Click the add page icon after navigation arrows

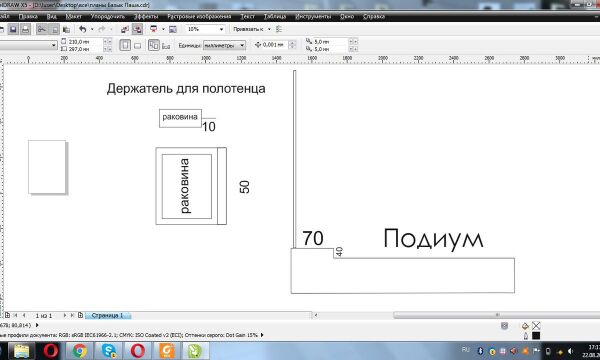pos(80,315)
